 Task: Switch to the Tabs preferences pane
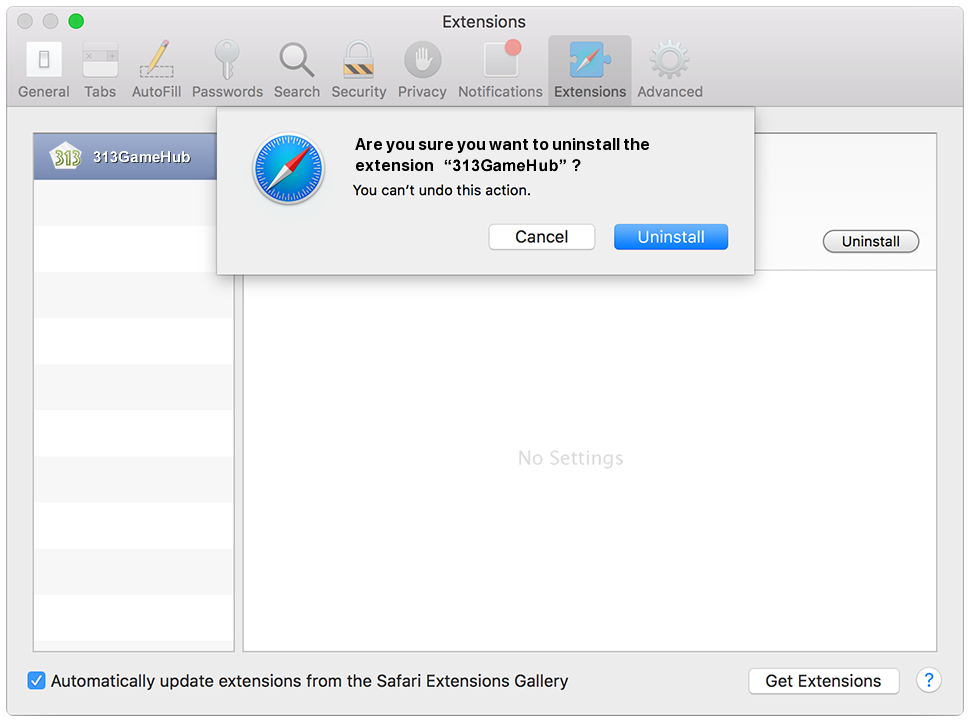(100, 60)
